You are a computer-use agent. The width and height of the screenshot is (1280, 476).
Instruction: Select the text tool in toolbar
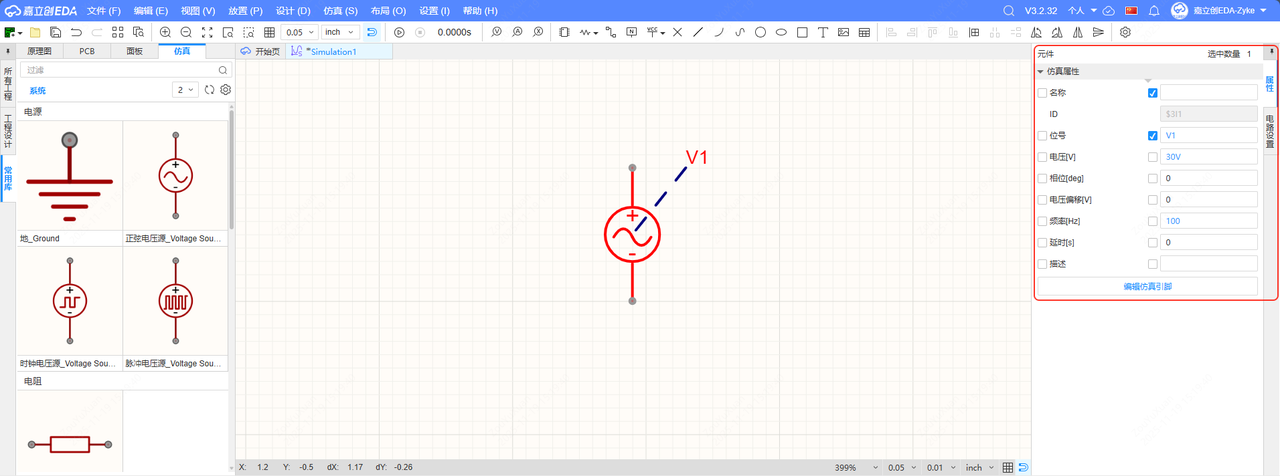(x=822, y=32)
